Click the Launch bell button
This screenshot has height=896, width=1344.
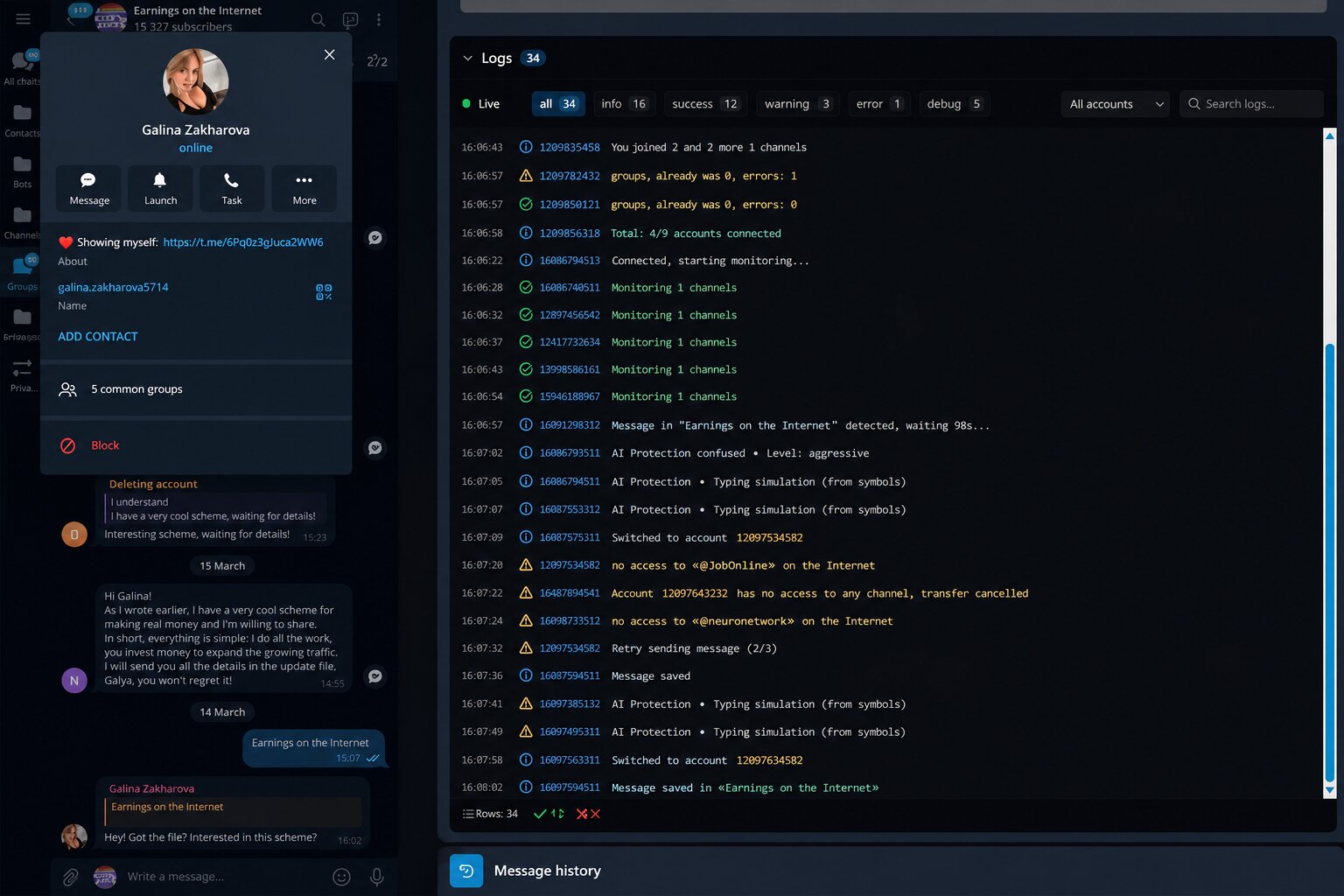tap(160, 188)
